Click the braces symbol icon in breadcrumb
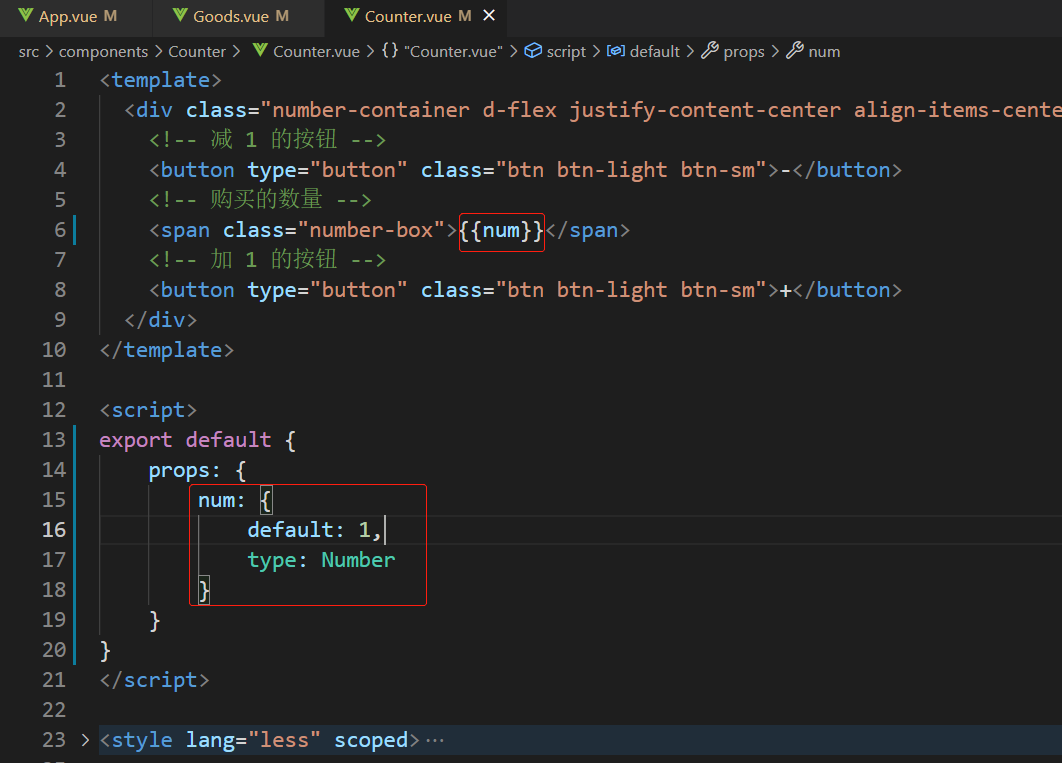 (x=389, y=51)
